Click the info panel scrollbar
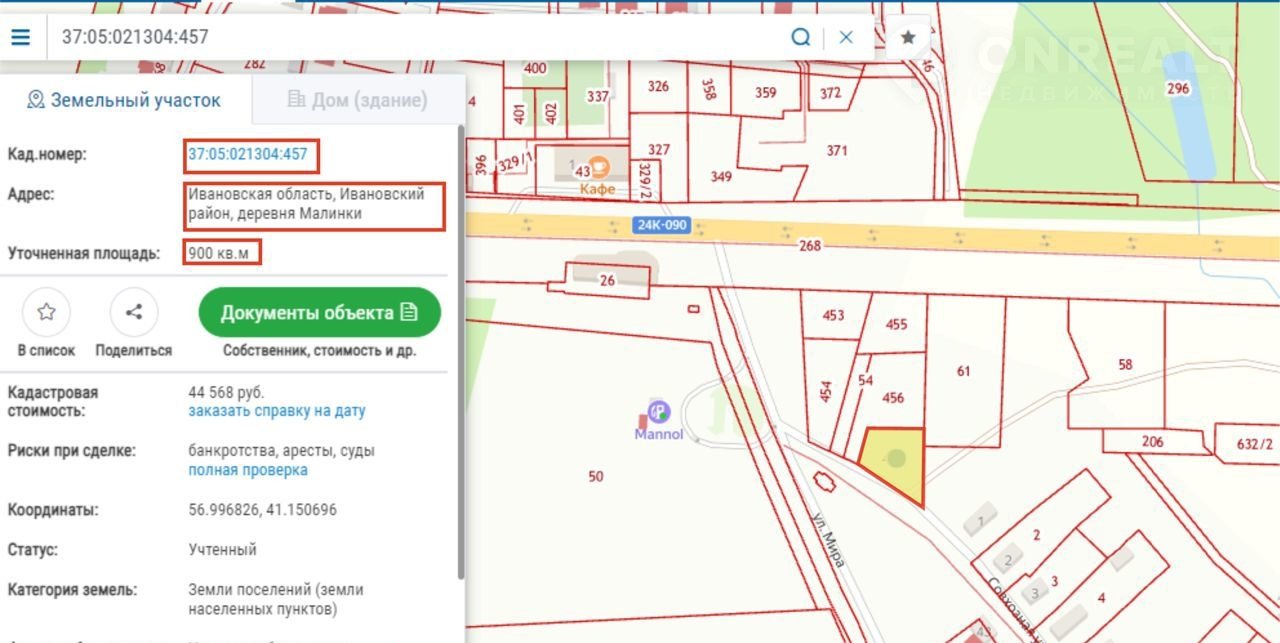Viewport: 1280px width, 643px height. click(x=461, y=350)
